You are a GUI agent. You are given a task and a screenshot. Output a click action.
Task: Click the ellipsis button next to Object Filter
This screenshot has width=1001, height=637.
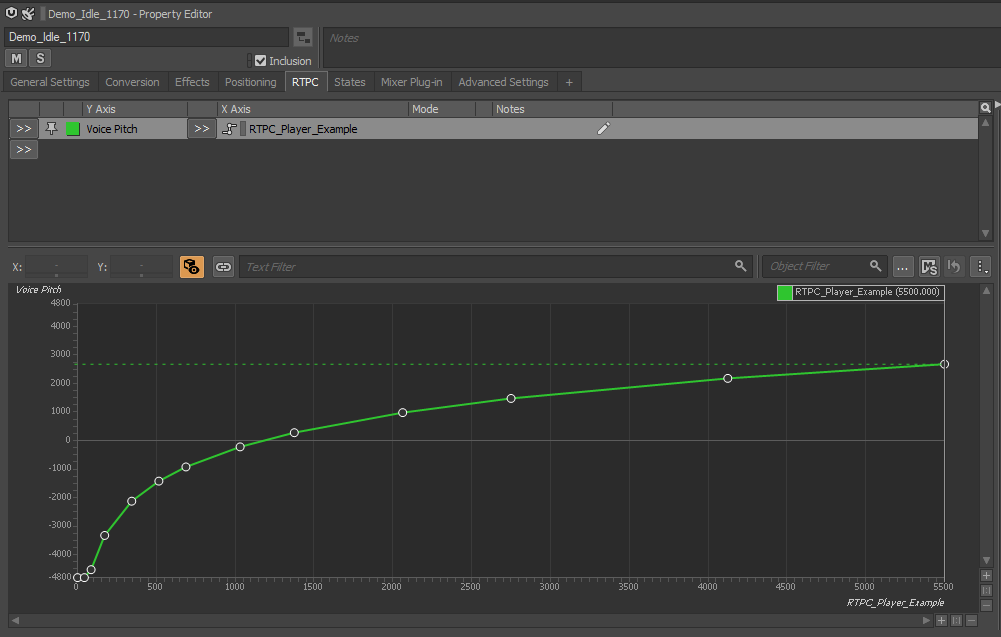pyautogui.click(x=902, y=266)
